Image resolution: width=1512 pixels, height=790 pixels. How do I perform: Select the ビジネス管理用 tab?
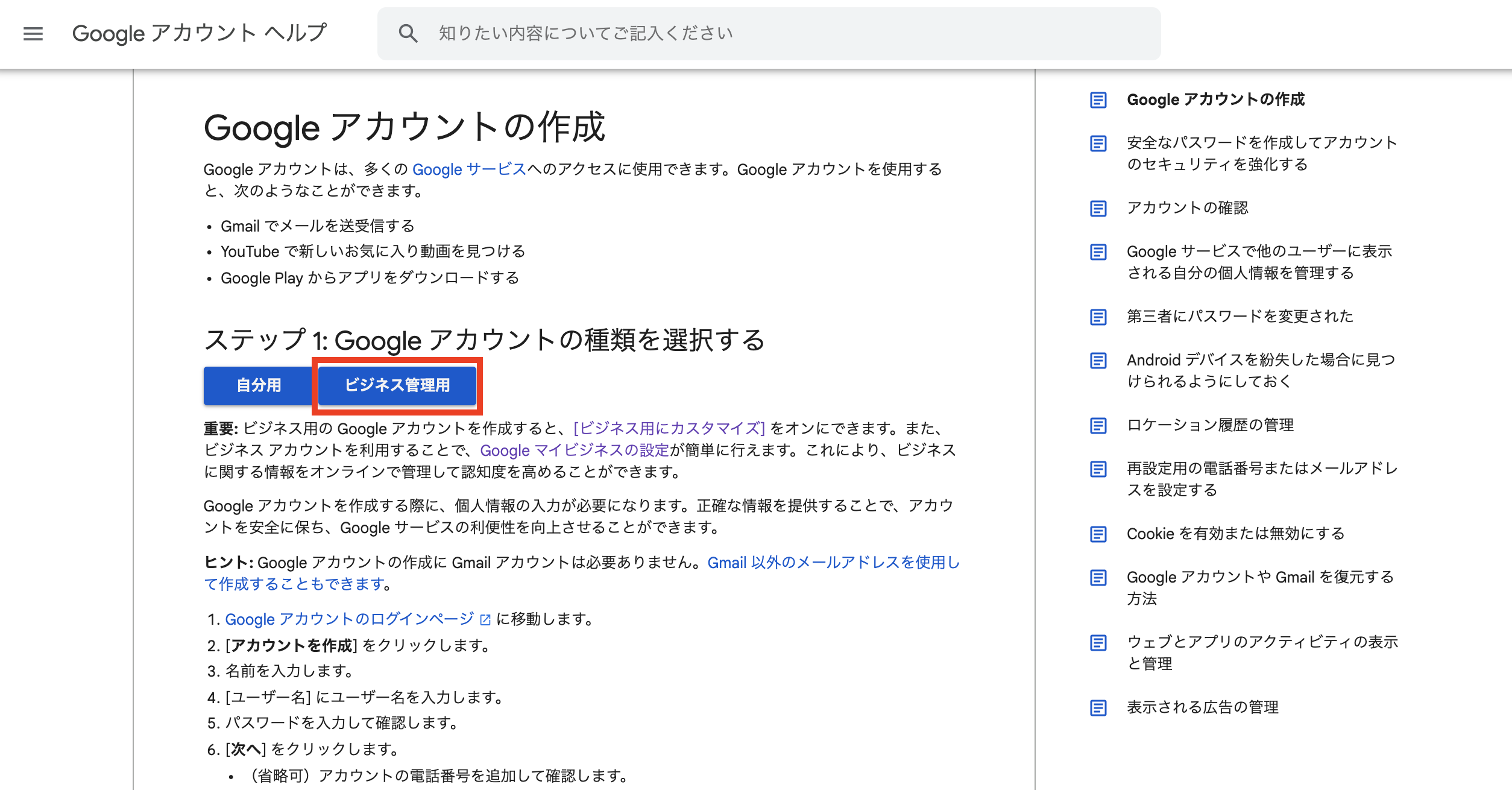pyautogui.click(x=397, y=385)
